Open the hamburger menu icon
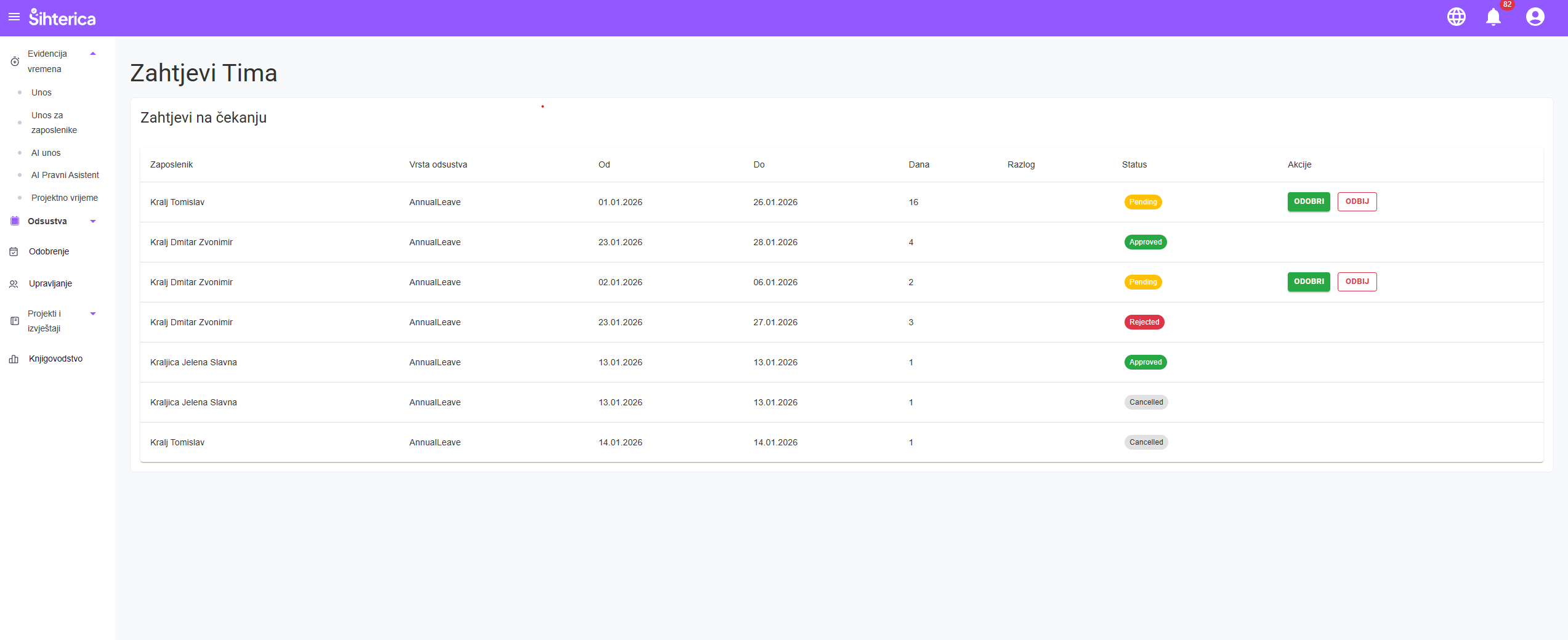The width and height of the screenshot is (1568, 640). click(x=14, y=17)
